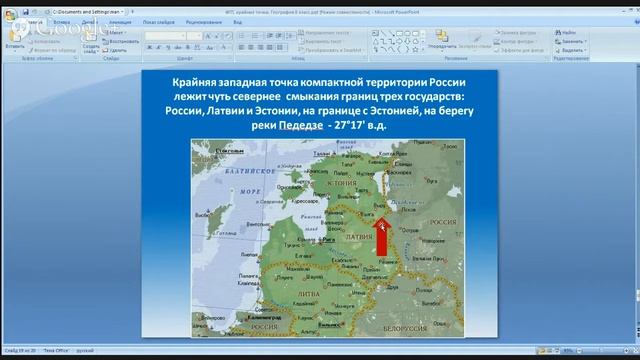The image size is (640, 360).
Task: Click Формат по образцу format painter
Action: [x=52, y=51]
